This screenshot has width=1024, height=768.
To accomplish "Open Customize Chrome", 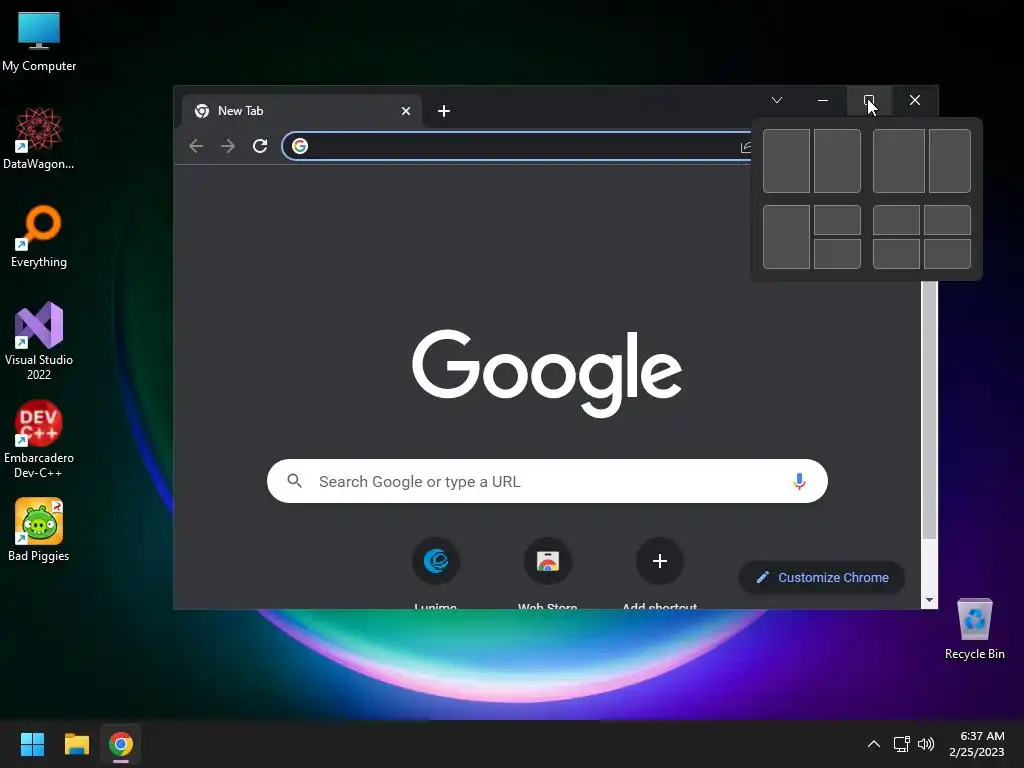I will click(822, 577).
